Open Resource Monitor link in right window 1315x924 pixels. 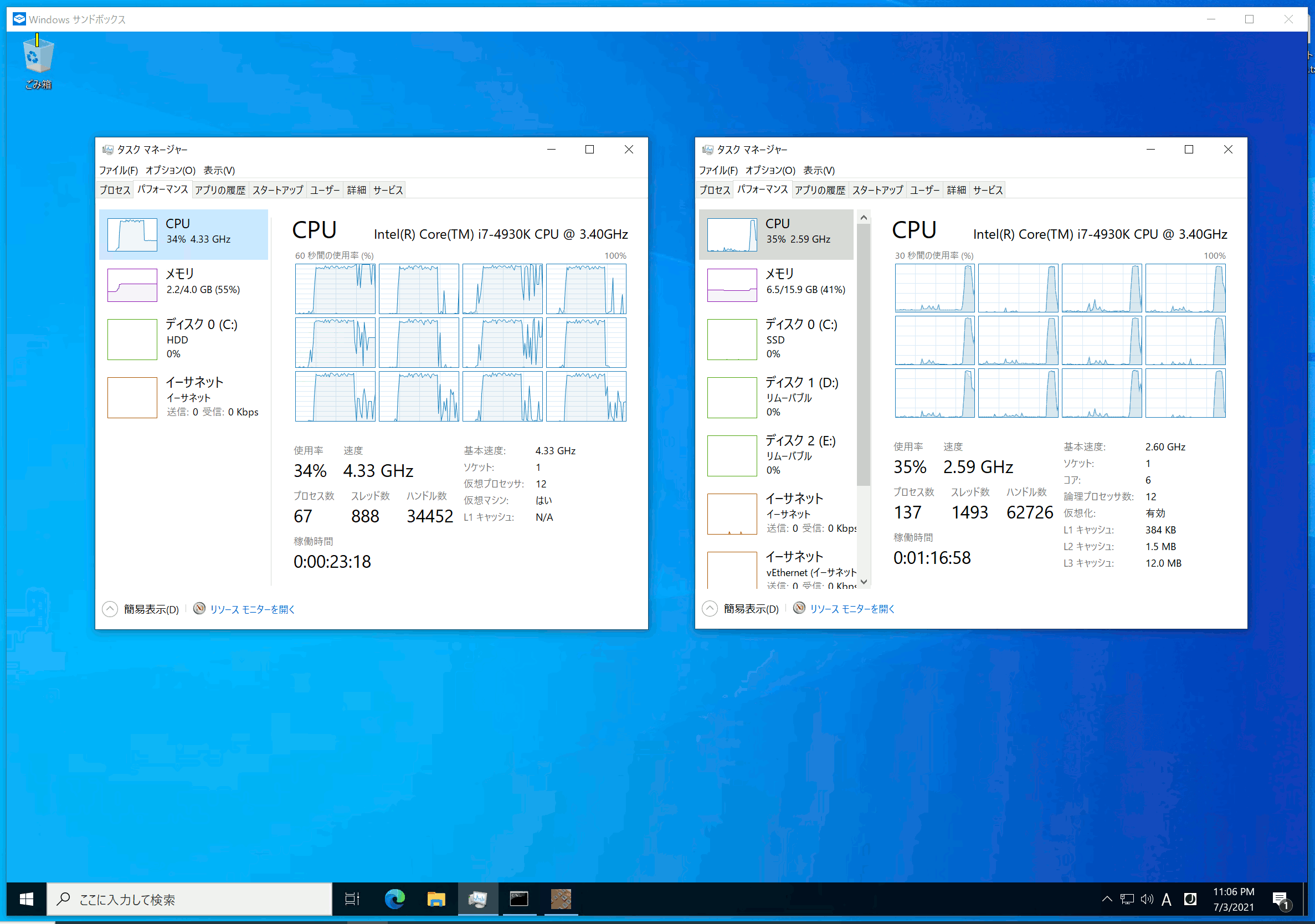pos(852,609)
